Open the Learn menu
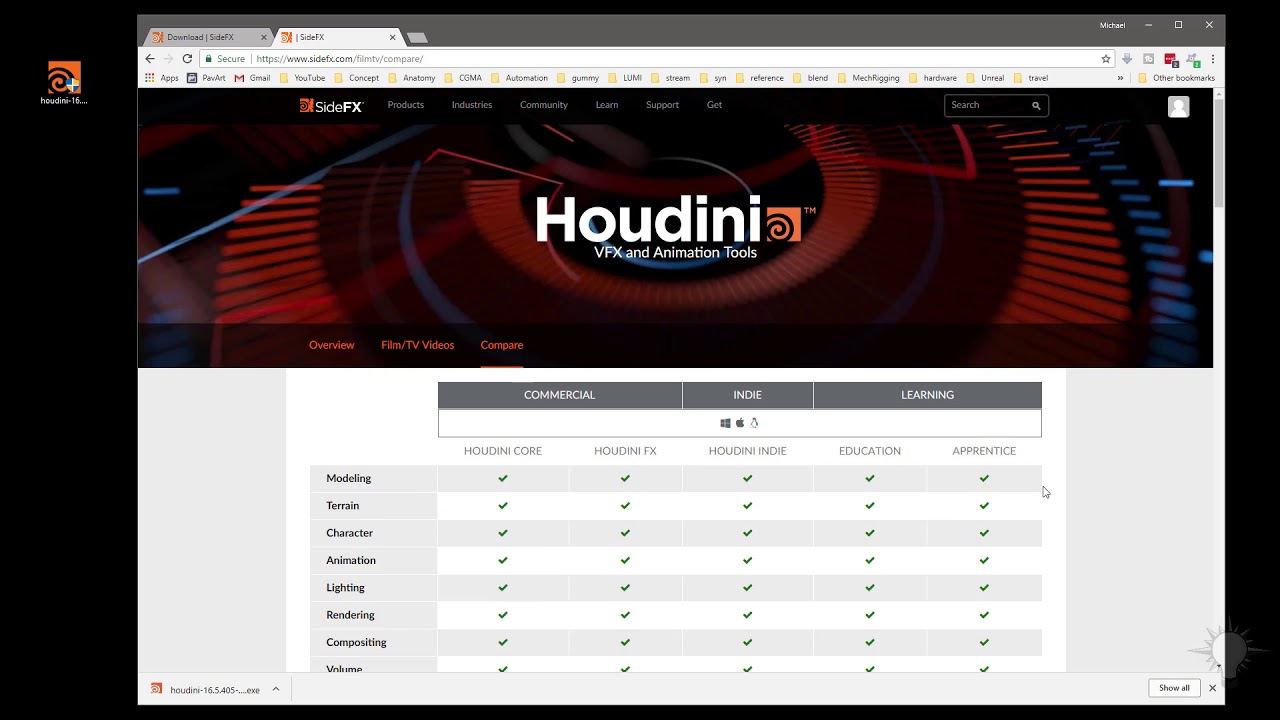This screenshot has width=1280, height=720. click(x=607, y=105)
